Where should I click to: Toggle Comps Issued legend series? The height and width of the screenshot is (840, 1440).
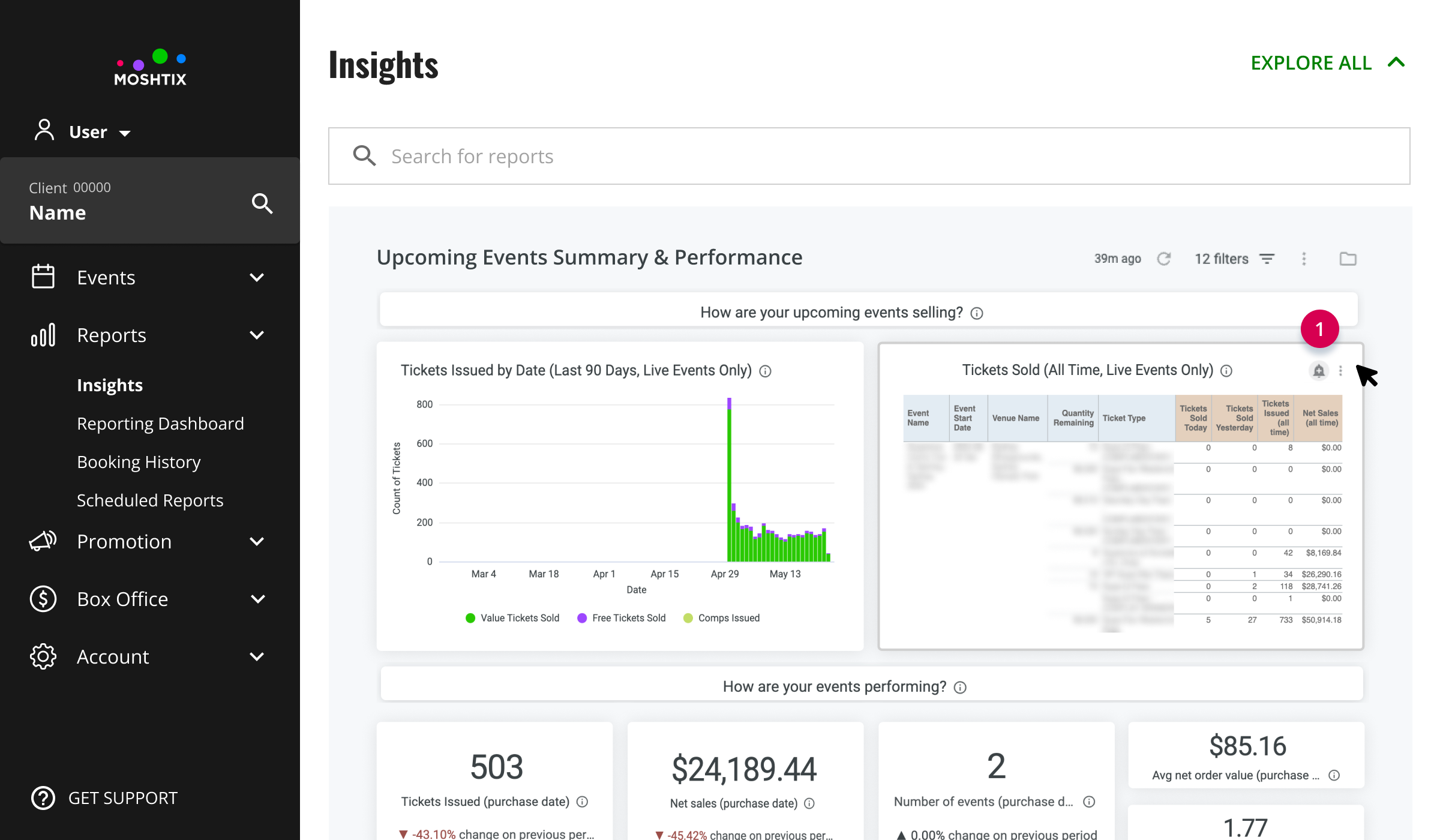(x=722, y=618)
